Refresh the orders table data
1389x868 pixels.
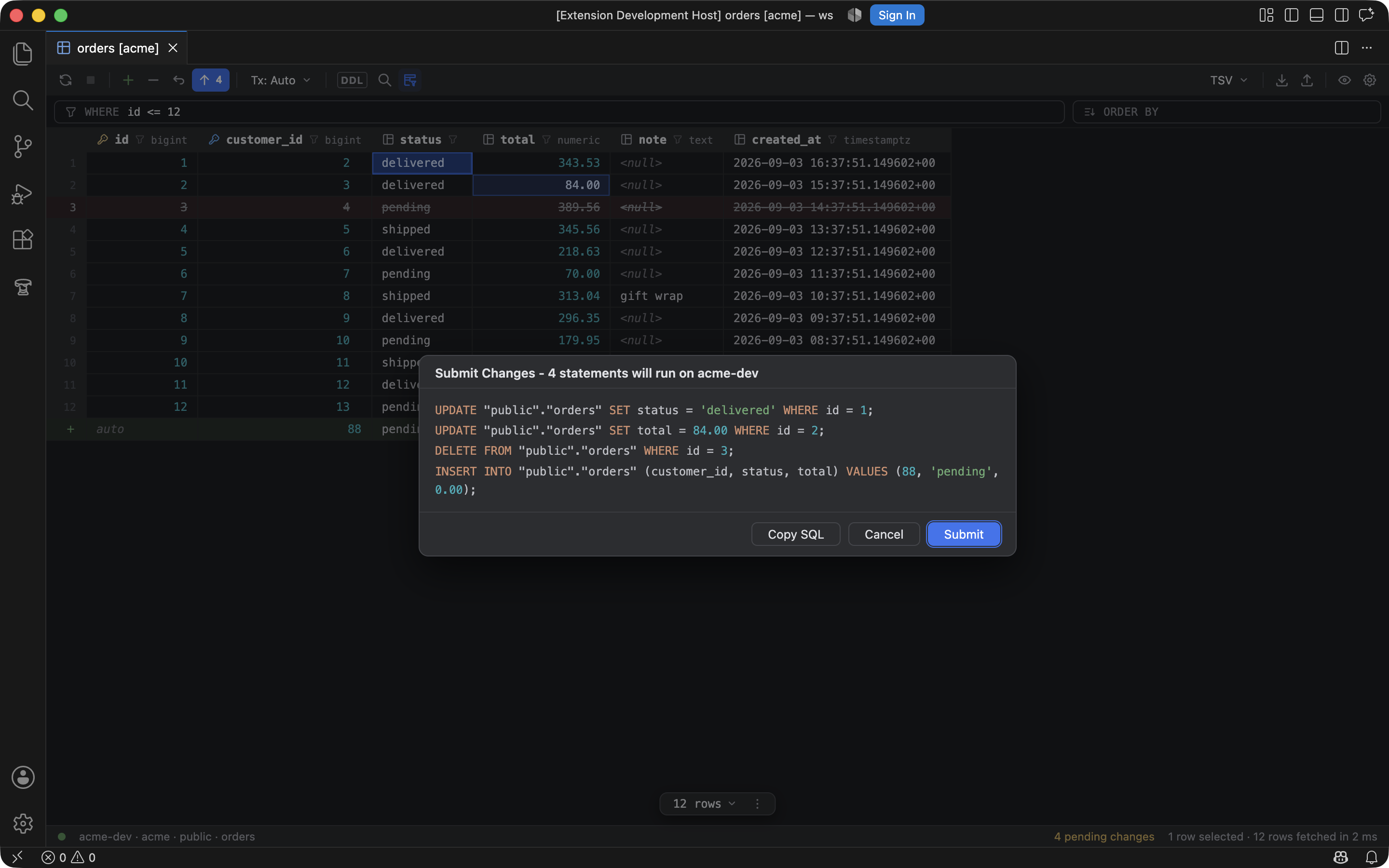[x=66, y=80]
